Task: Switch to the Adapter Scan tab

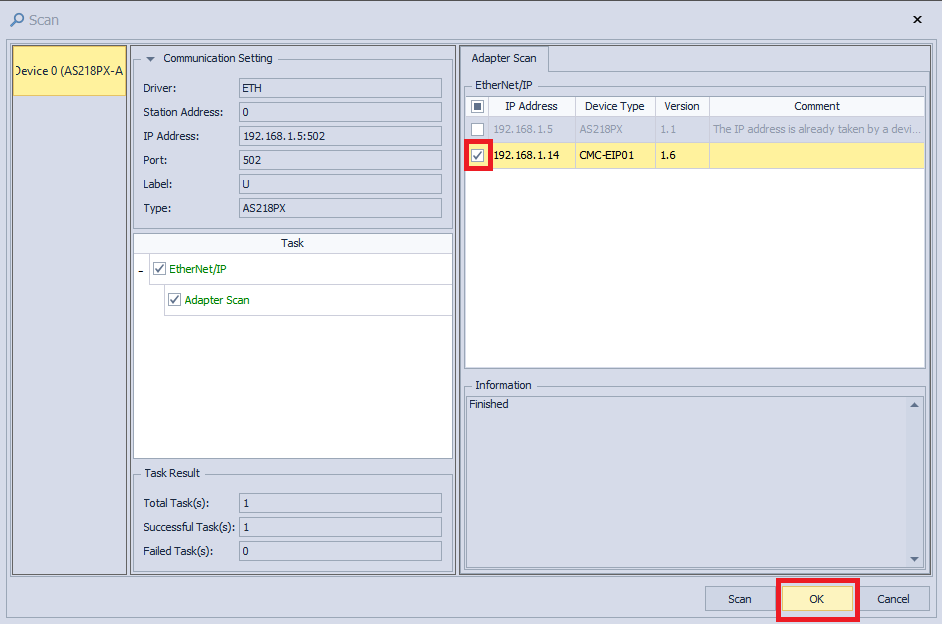Action: pyautogui.click(x=504, y=59)
